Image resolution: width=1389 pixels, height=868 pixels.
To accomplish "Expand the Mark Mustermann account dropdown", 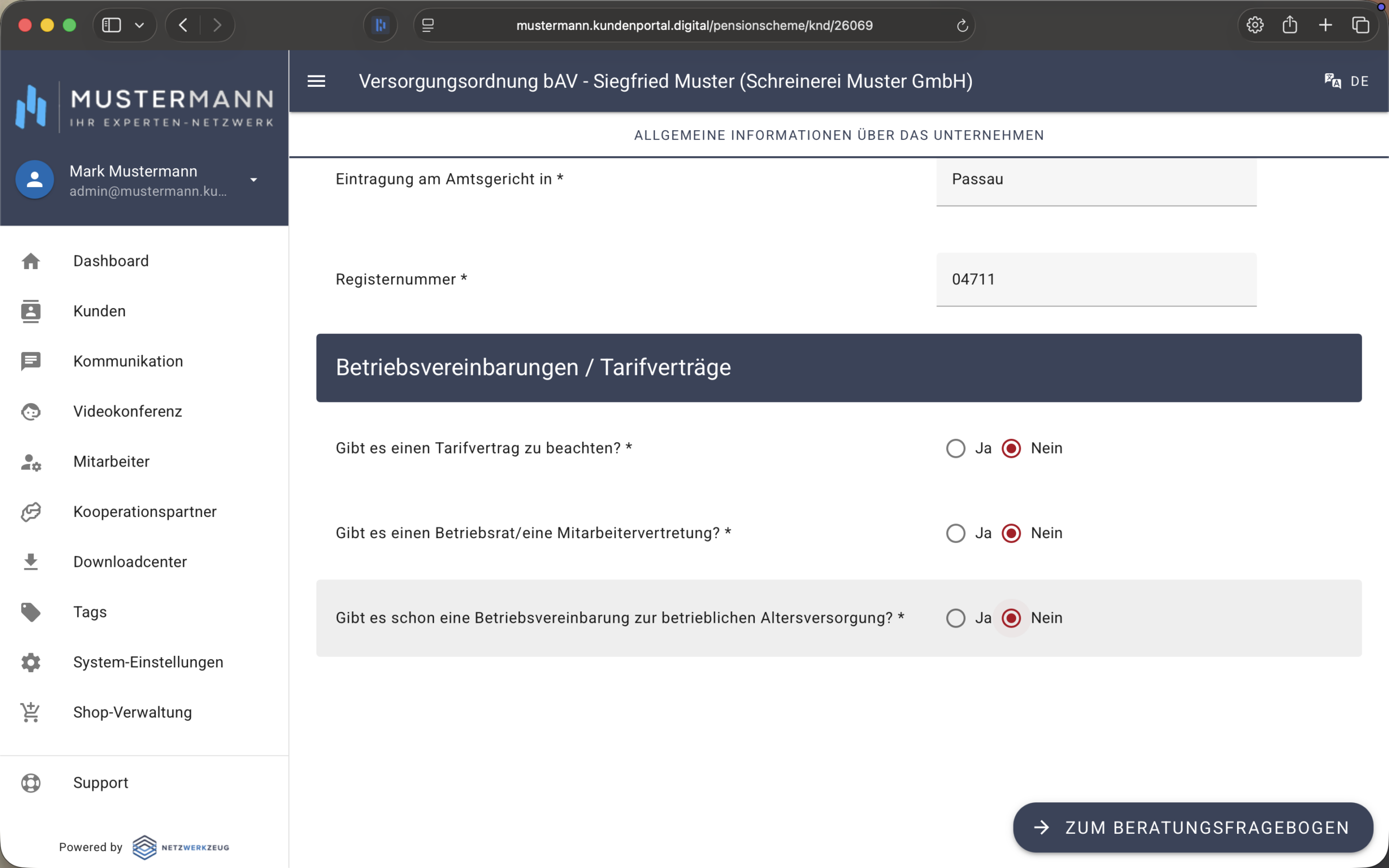I will pyautogui.click(x=254, y=180).
